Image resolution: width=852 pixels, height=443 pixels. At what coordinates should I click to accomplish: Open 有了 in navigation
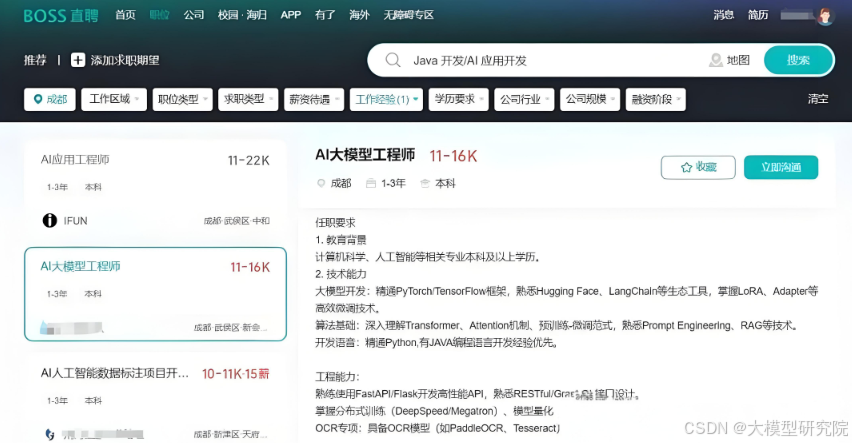[325, 15]
